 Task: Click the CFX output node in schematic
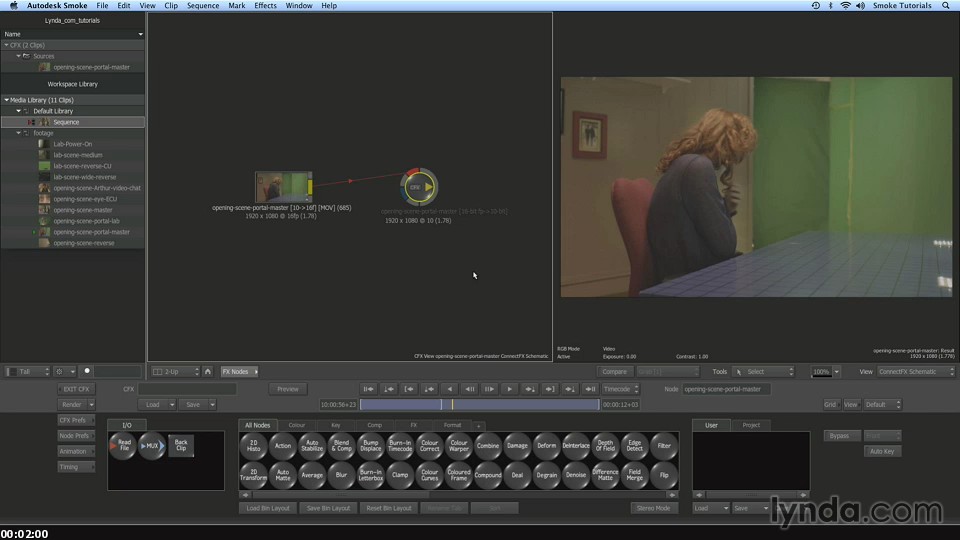pyautogui.click(x=418, y=186)
